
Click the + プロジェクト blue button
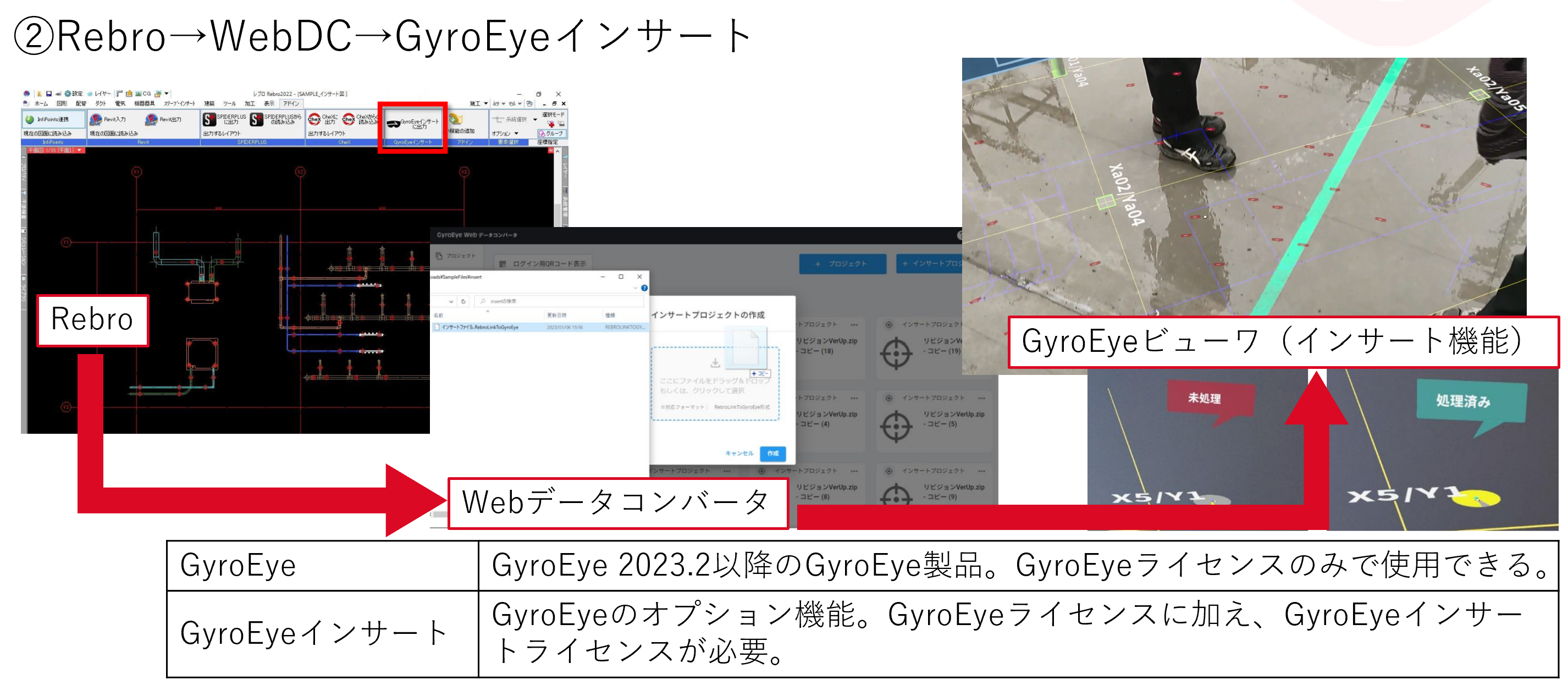coord(842,264)
